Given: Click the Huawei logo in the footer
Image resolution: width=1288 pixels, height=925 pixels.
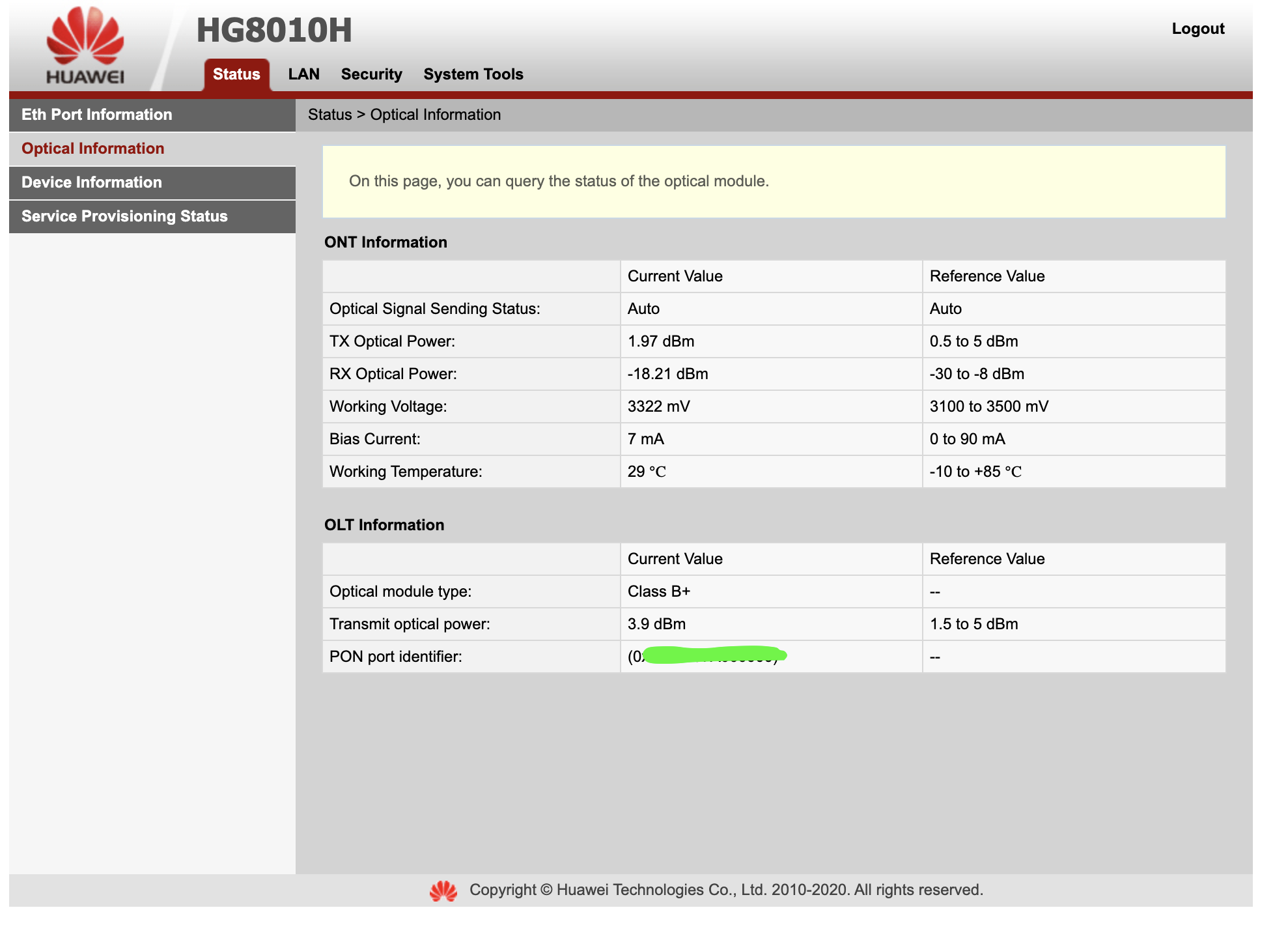Looking at the screenshot, I should pyautogui.click(x=445, y=889).
